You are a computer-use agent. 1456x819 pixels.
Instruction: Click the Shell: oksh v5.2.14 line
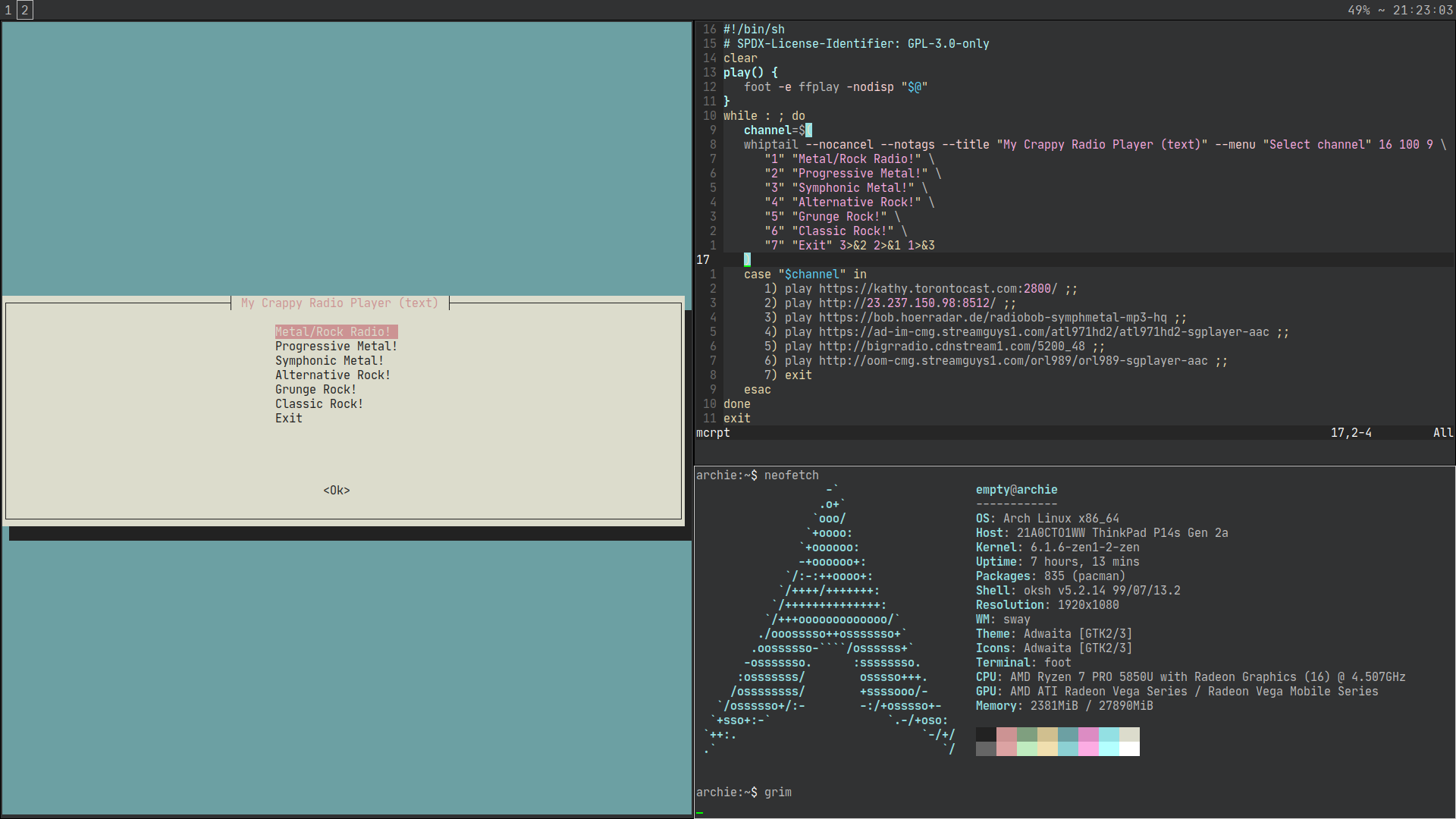[x=1078, y=591]
